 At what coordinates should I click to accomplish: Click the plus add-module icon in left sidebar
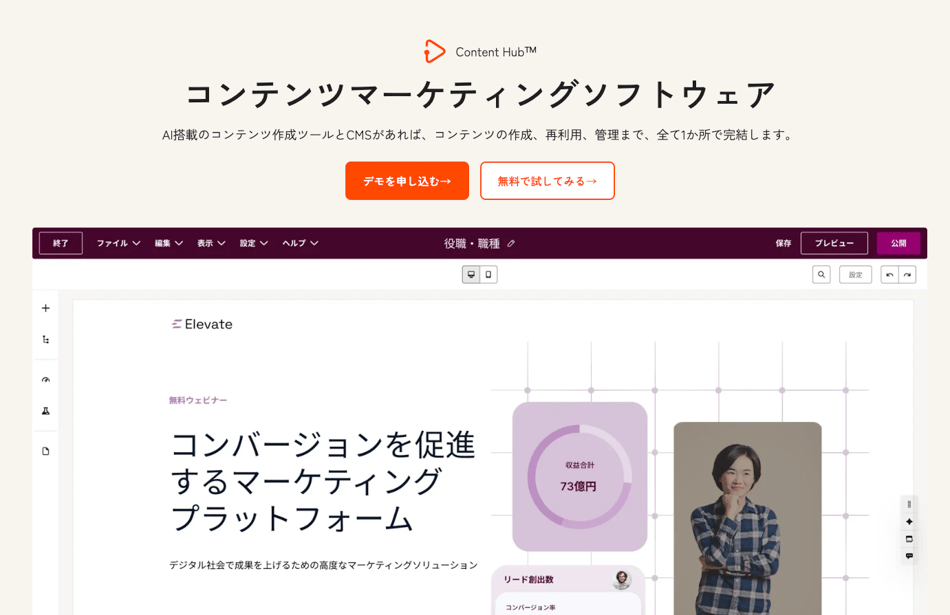point(45,308)
